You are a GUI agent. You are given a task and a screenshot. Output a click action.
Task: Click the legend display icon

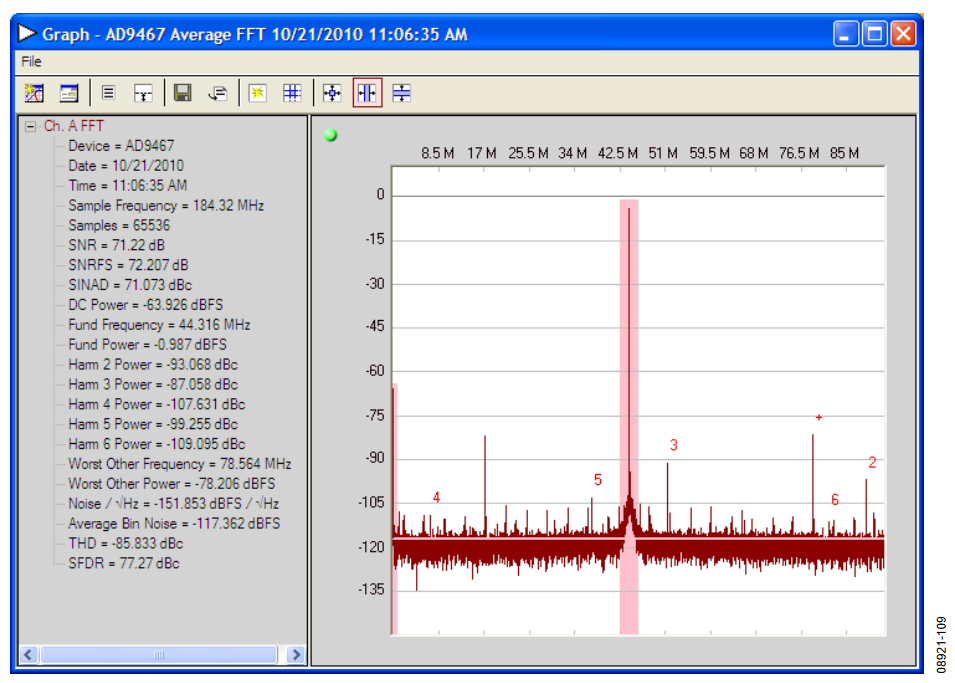[67, 92]
